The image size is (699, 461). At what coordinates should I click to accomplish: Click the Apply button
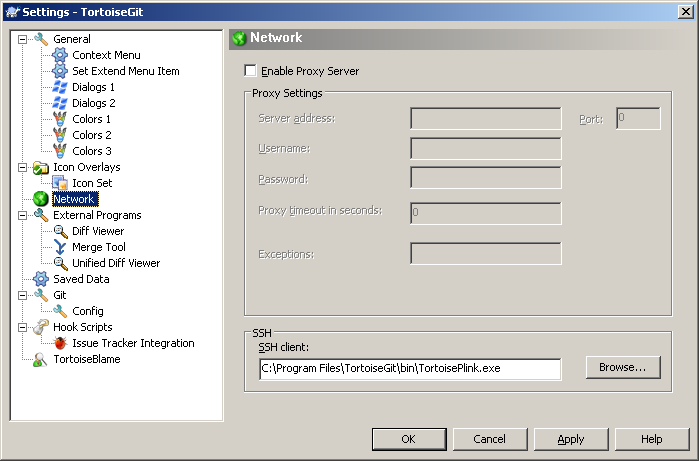tap(571, 439)
